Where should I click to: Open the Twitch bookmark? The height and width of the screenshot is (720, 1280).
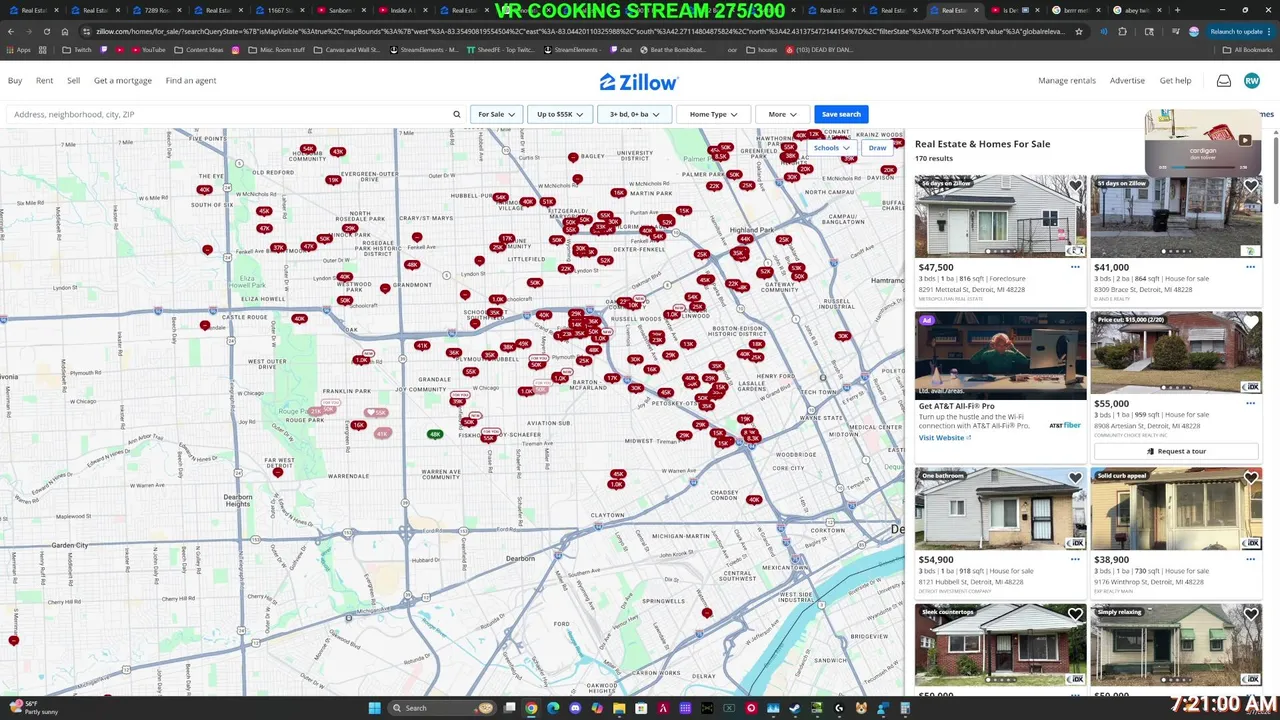click(77, 49)
